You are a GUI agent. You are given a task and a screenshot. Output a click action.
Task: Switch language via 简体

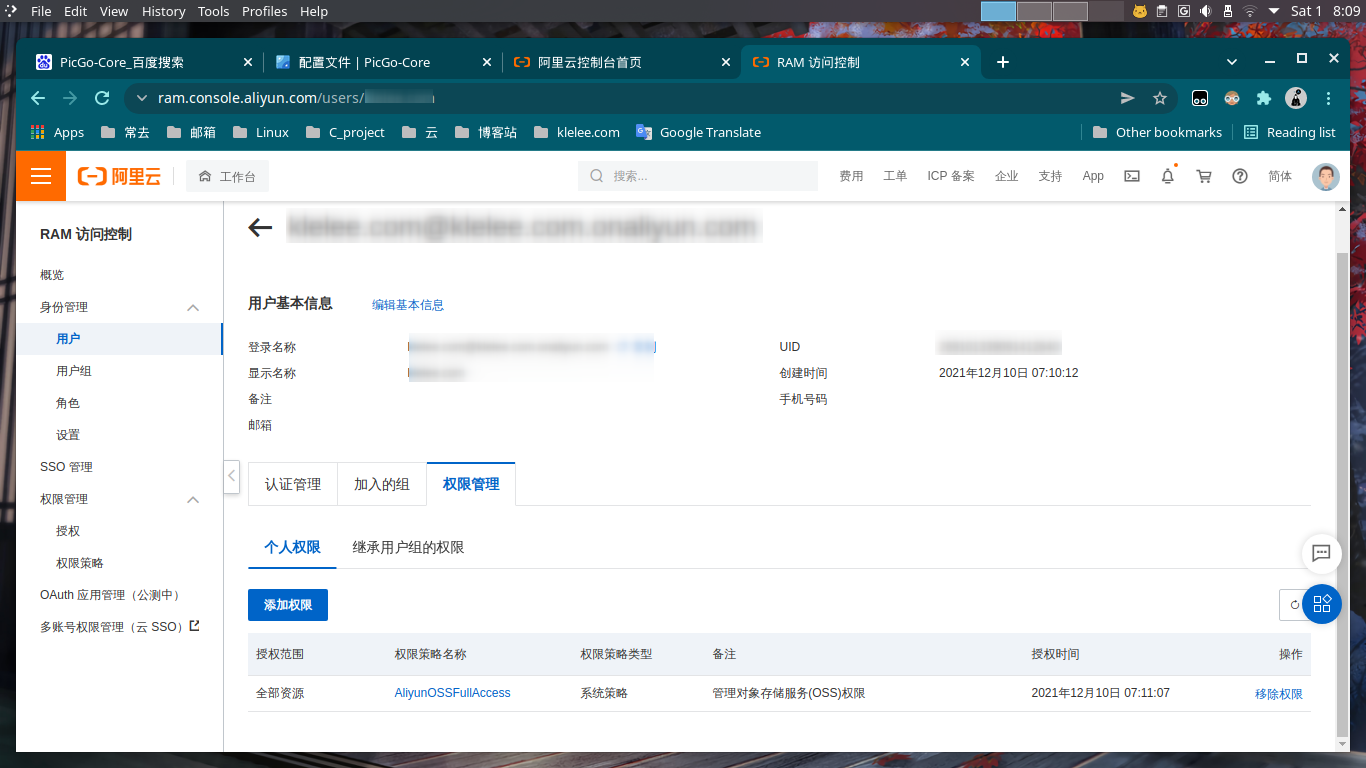[x=1280, y=176]
